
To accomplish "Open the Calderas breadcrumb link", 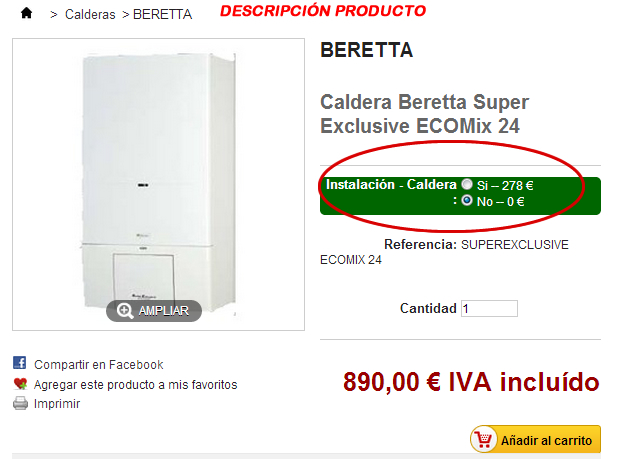I will tap(90, 15).
